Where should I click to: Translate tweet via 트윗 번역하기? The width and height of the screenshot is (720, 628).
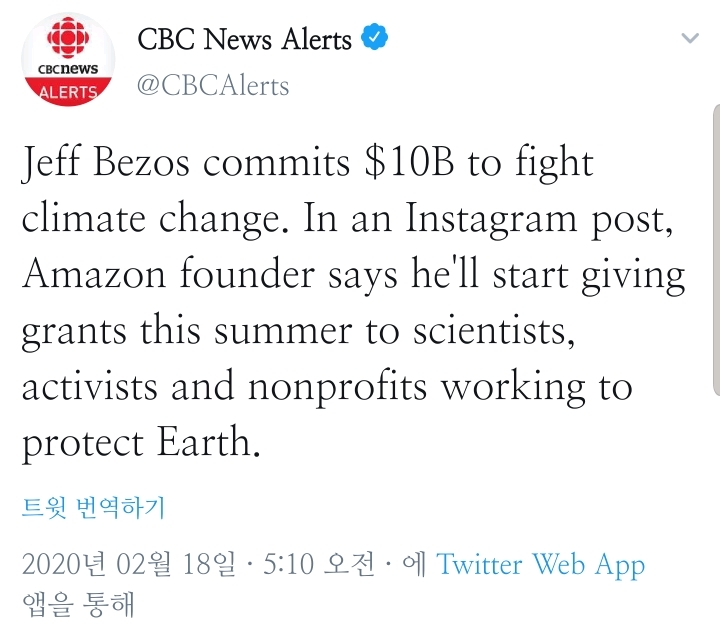click(x=93, y=507)
